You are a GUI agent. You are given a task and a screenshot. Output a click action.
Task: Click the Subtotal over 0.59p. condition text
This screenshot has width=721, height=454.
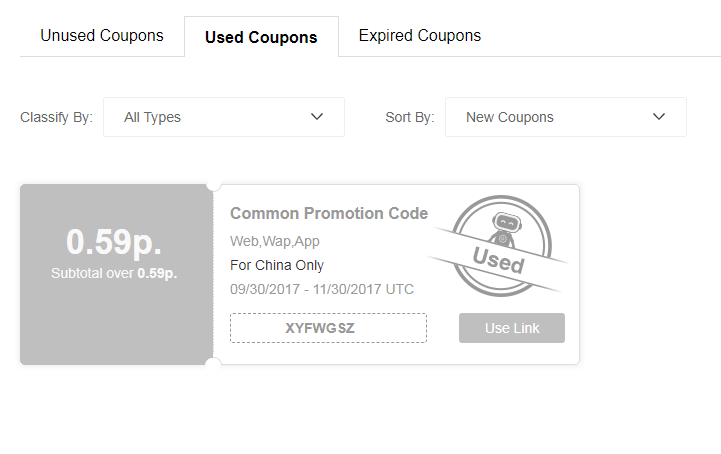pyautogui.click(x=114, y=273)
